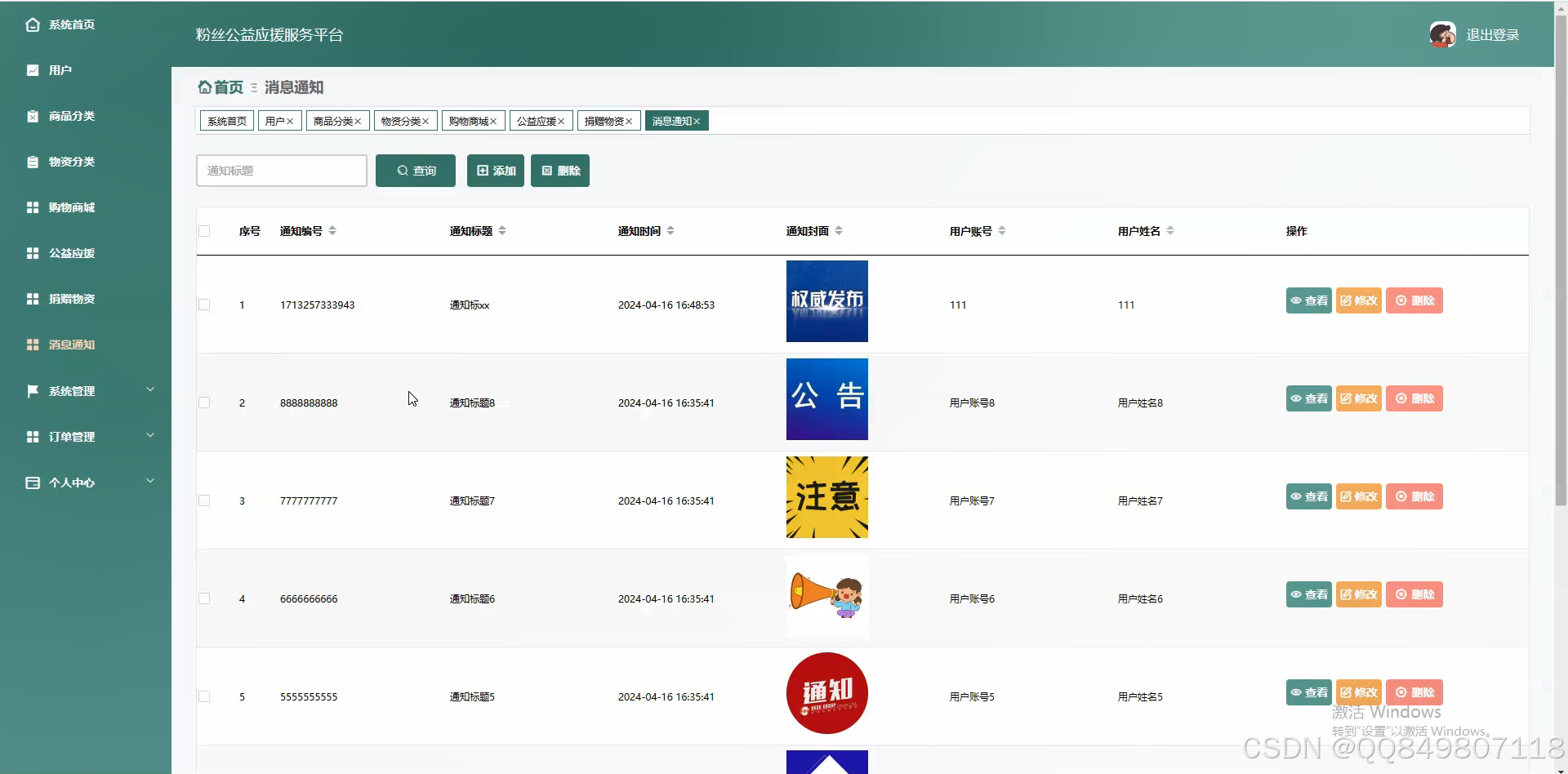This screenshot has height=774, width=1568.
Task: Open the 公告 cover thumbnail
Action: coord(827,399)
